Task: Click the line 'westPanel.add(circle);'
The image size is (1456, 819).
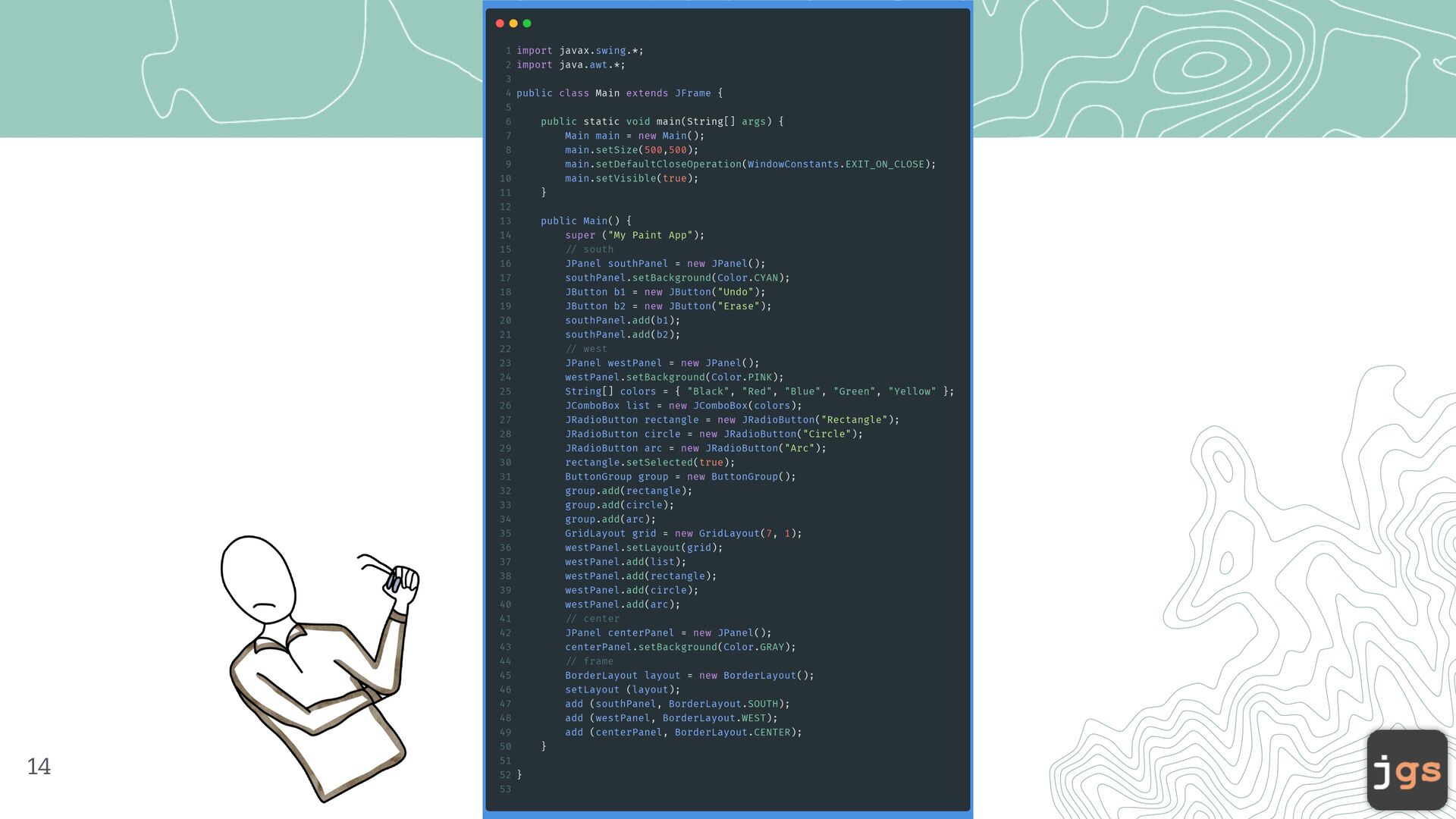Action: click(x=632, y=591)
